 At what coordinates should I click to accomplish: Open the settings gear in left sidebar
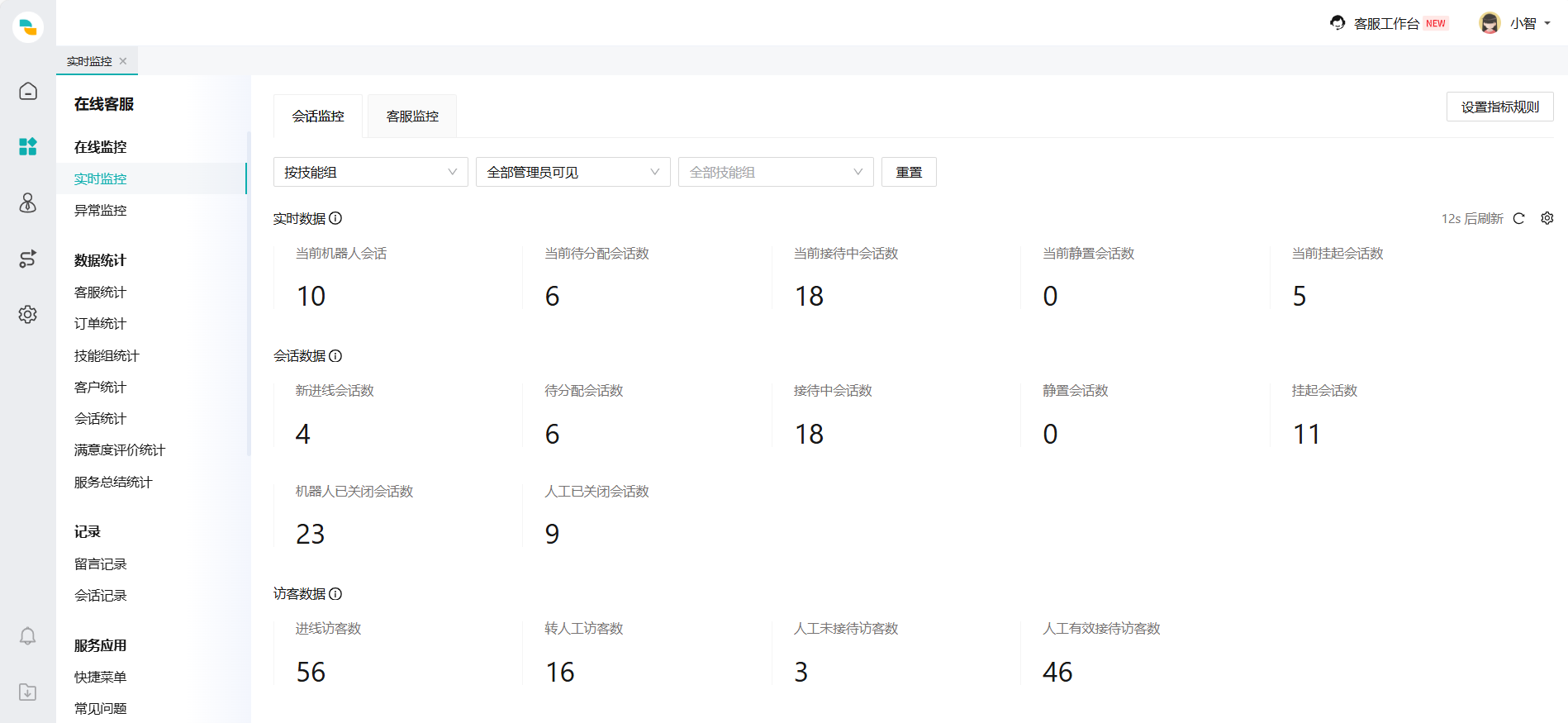[28, 315]
